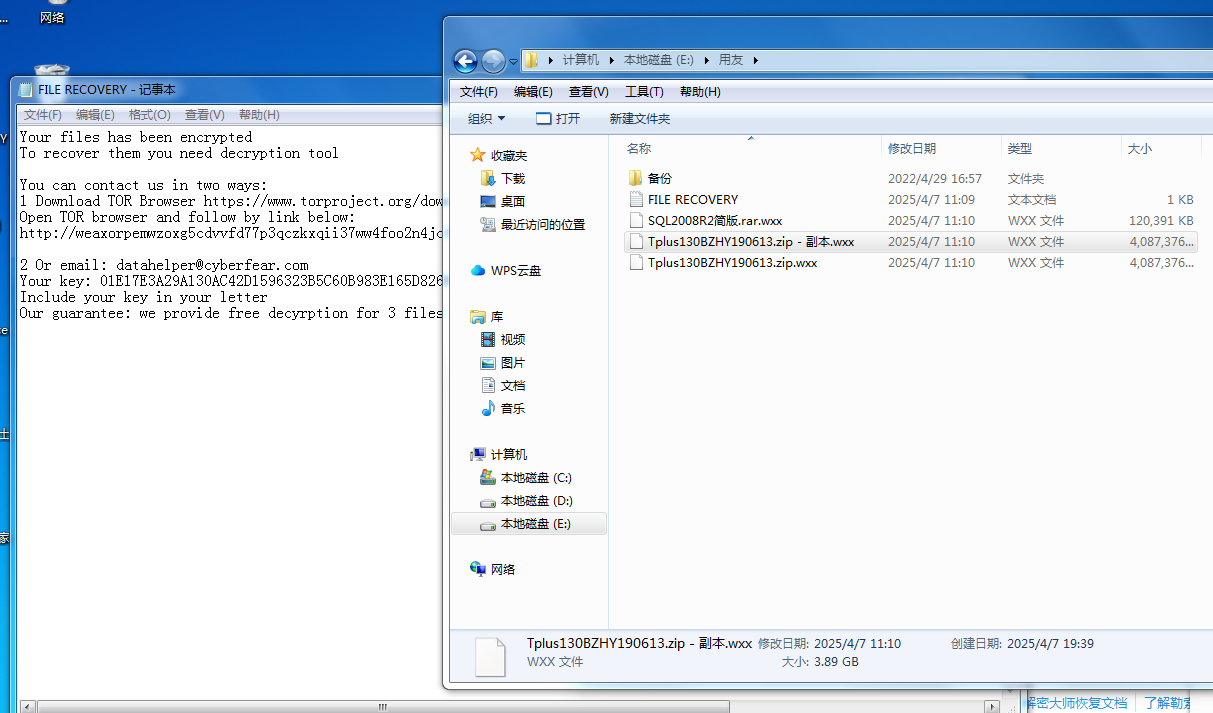Select 本地磁盘 (C:) drive
The width and height of the screenshot is (1213, 713).
click(x=535, y=477)
